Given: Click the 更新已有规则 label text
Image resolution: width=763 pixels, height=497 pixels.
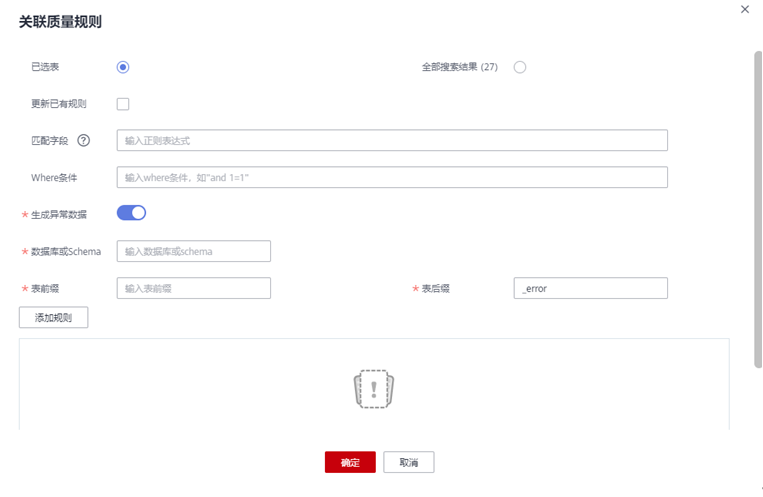Looking at the screenshot, I should click(x=59, y=104).
